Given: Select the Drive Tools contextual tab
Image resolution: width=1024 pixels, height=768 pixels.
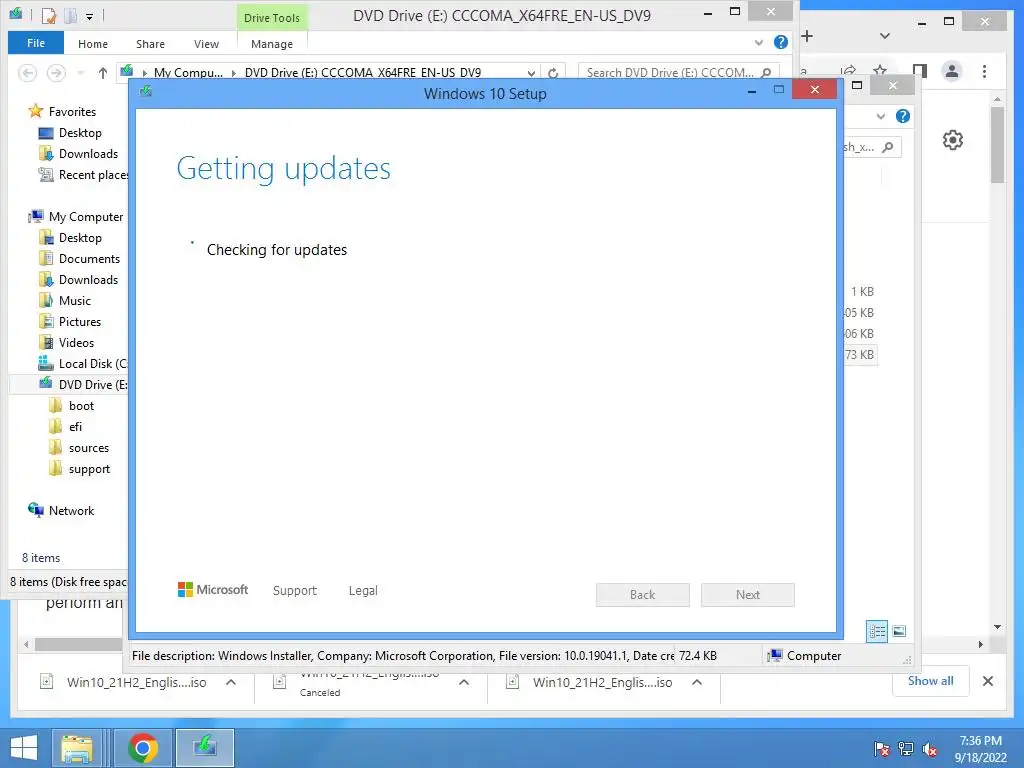Looking at the screenshot, I should (272, 18).
